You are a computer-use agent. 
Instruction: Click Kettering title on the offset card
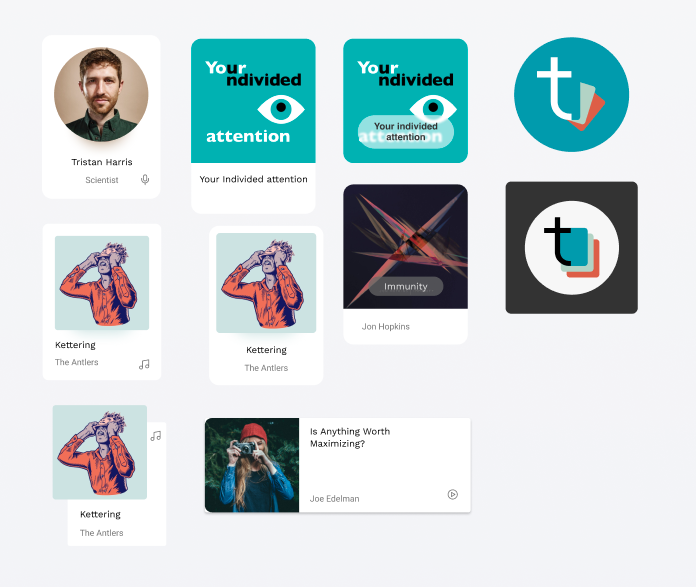(100, 514)
